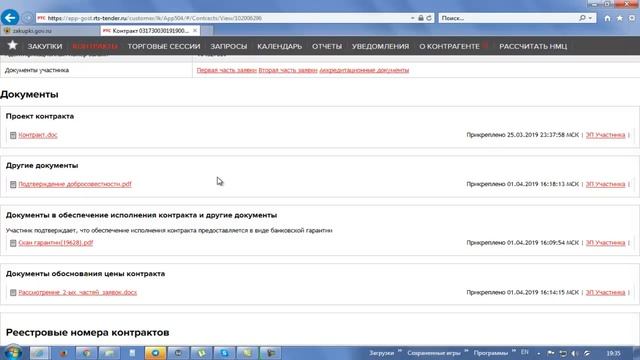Open the КАЛЕНДАРЬ menu
The image size is (640, 360).
[x=280, y=47]
